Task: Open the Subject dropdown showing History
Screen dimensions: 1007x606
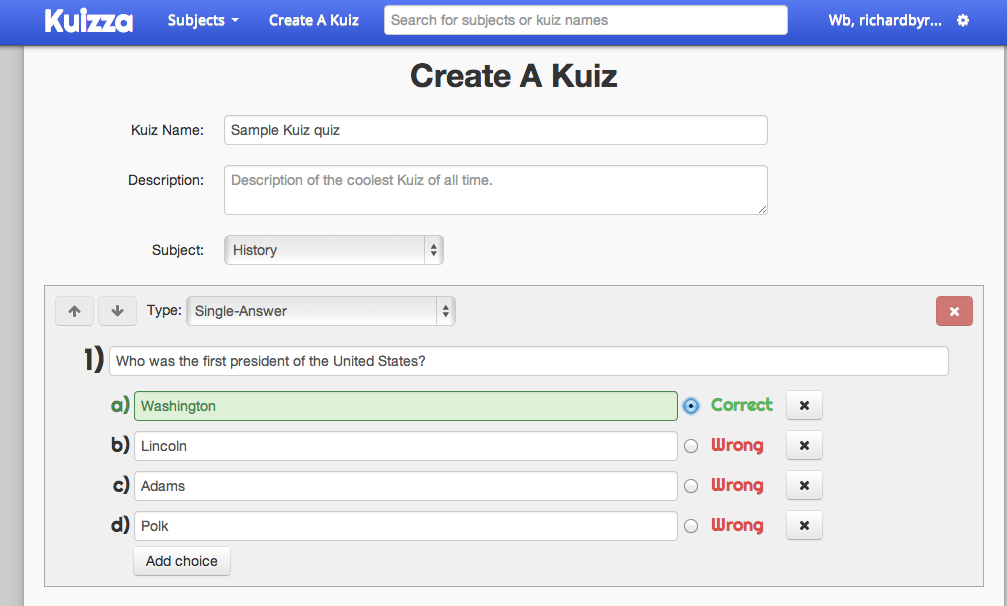Action: (333, 250)
